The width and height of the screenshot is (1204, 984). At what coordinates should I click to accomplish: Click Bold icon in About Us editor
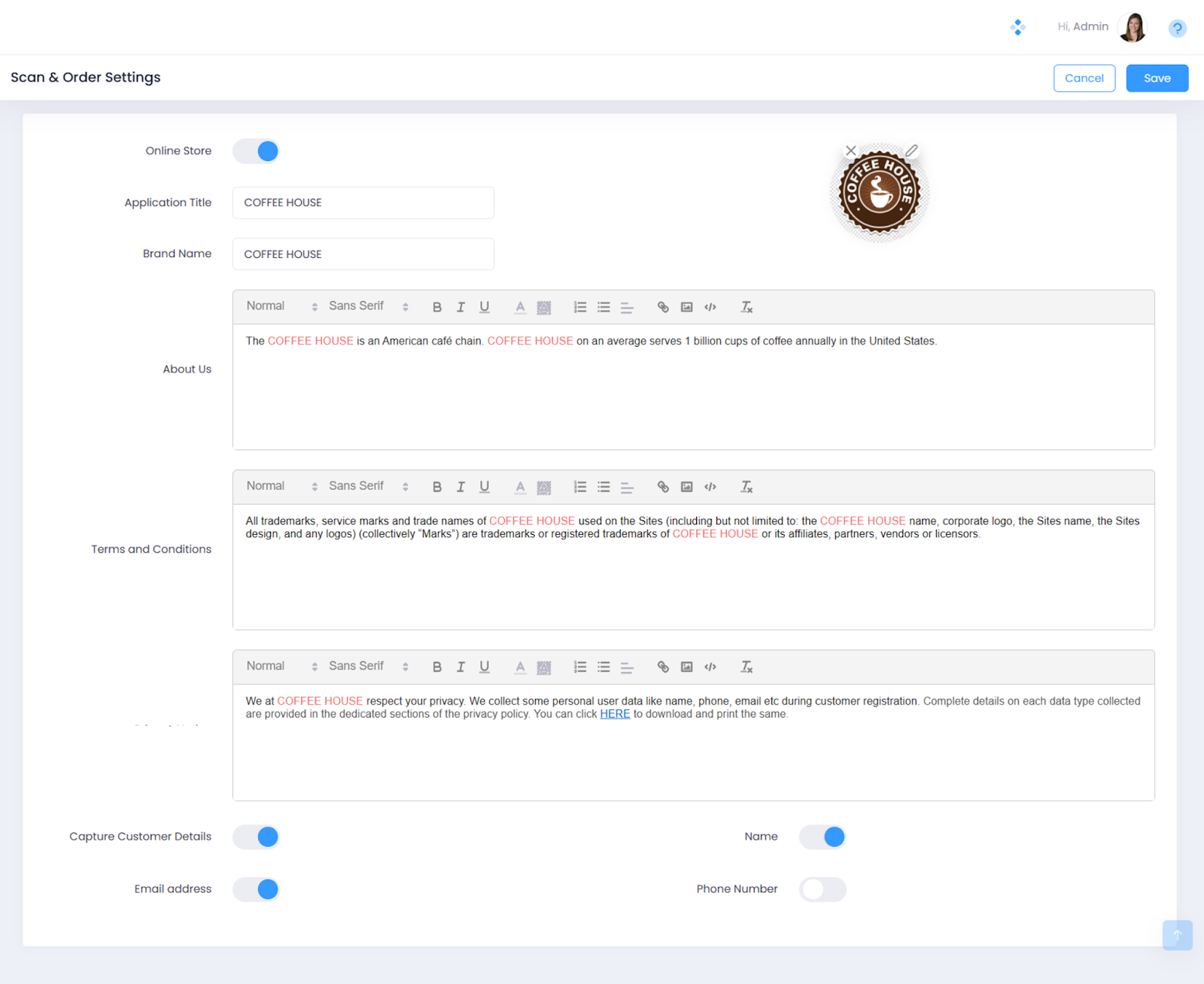pos(436,307)
